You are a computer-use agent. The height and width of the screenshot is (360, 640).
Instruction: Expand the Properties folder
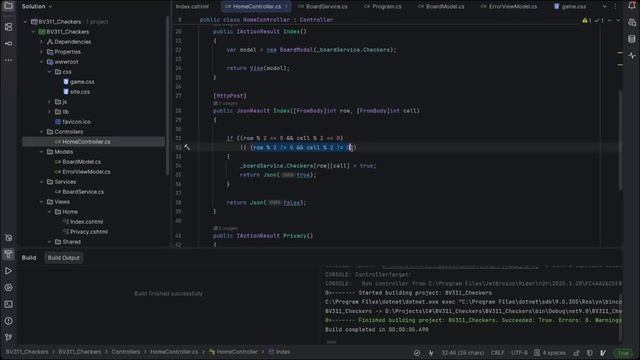[x=41, y=52]
